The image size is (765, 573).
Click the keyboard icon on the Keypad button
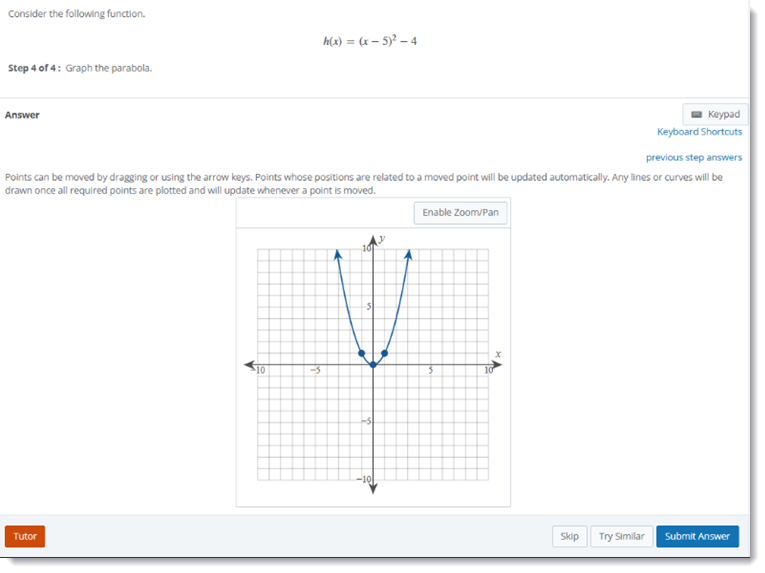697,115
